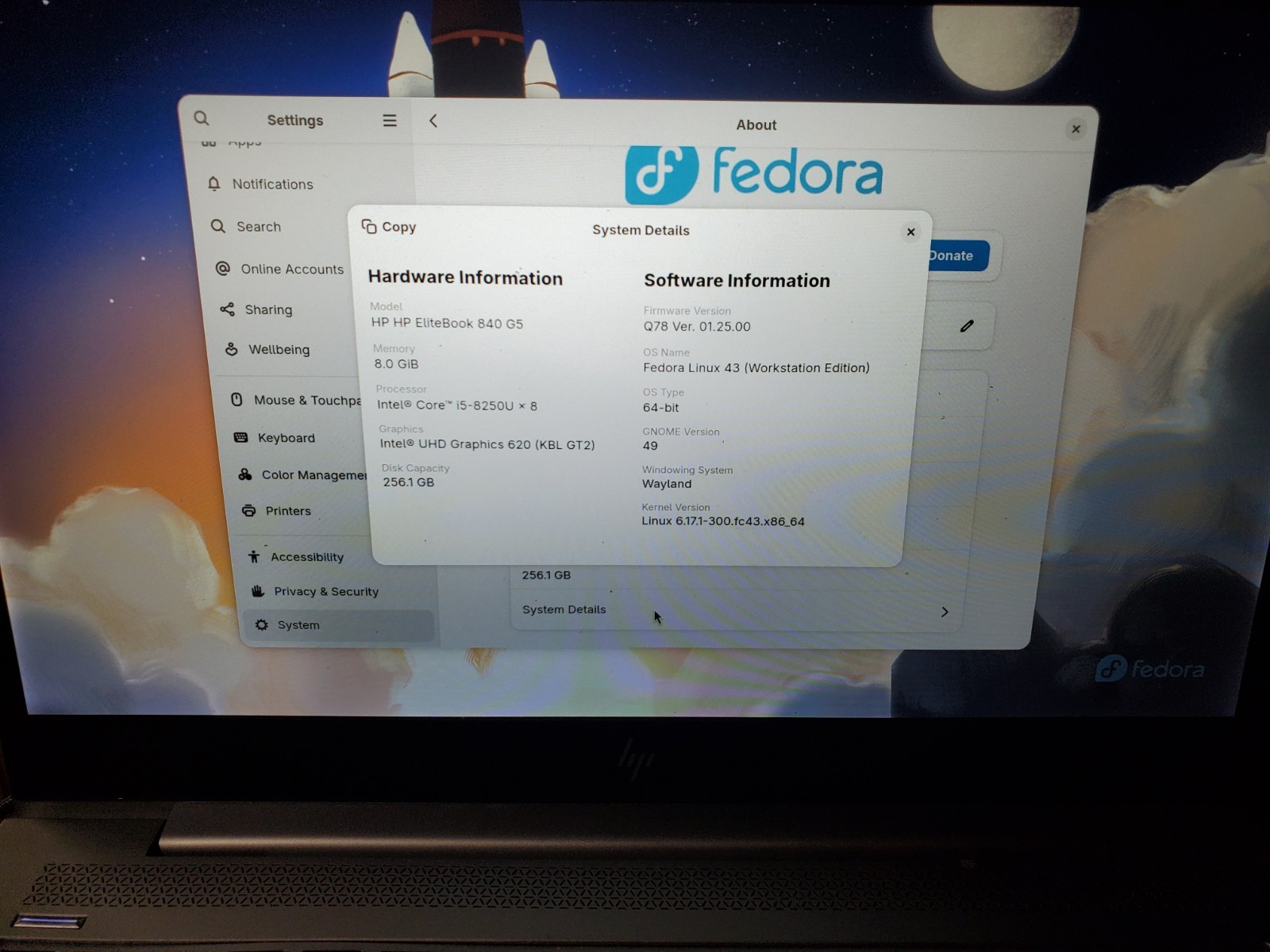Viewport: 1270px width, 952px height.
Task: Click the model text HP EliteBook 840 G5
Action: (447, 323)
